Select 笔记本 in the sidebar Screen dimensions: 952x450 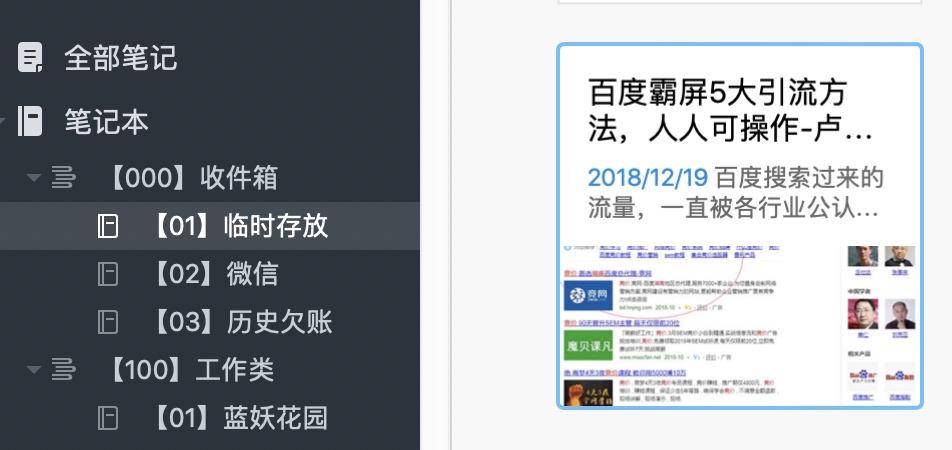coord(106,121)
